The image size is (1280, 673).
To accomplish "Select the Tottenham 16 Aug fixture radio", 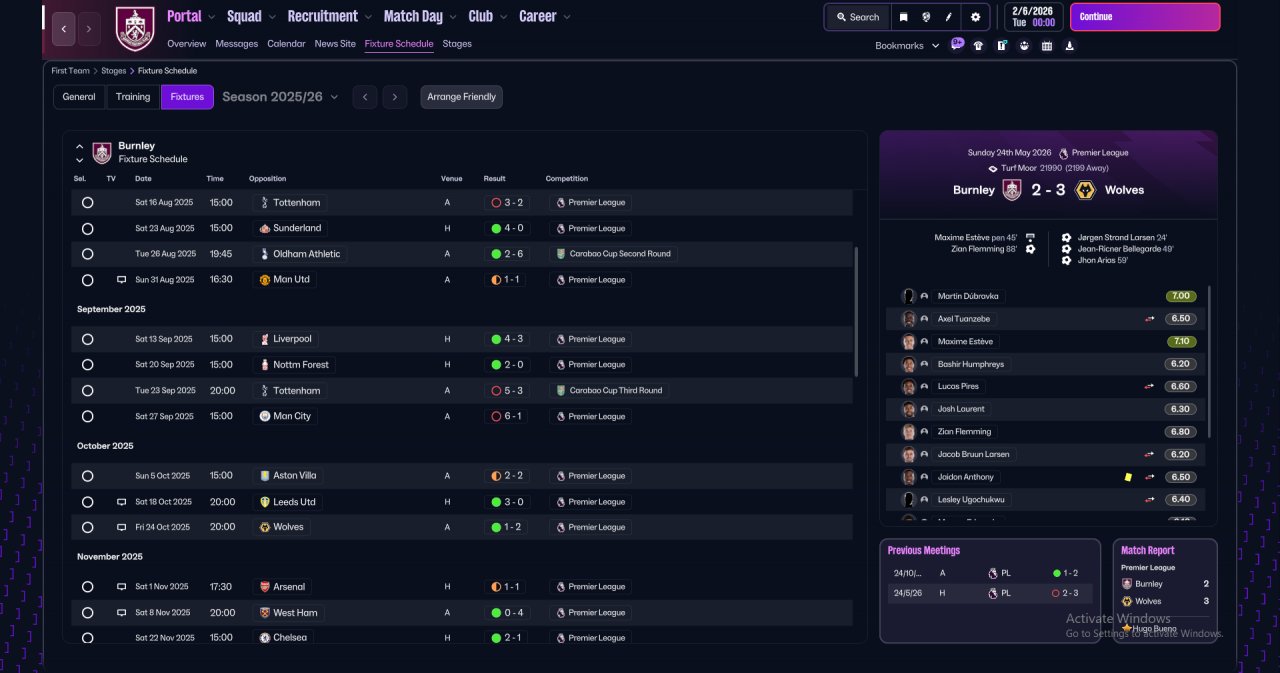I will [x=88, y=202].
